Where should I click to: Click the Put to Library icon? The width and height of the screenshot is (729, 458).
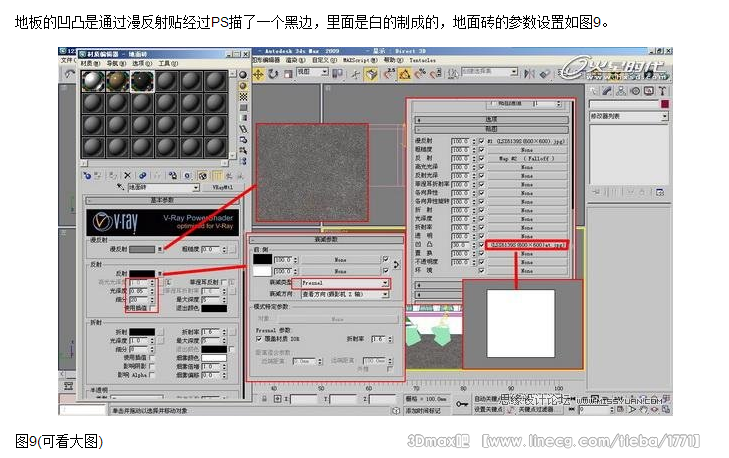point(173,176)
